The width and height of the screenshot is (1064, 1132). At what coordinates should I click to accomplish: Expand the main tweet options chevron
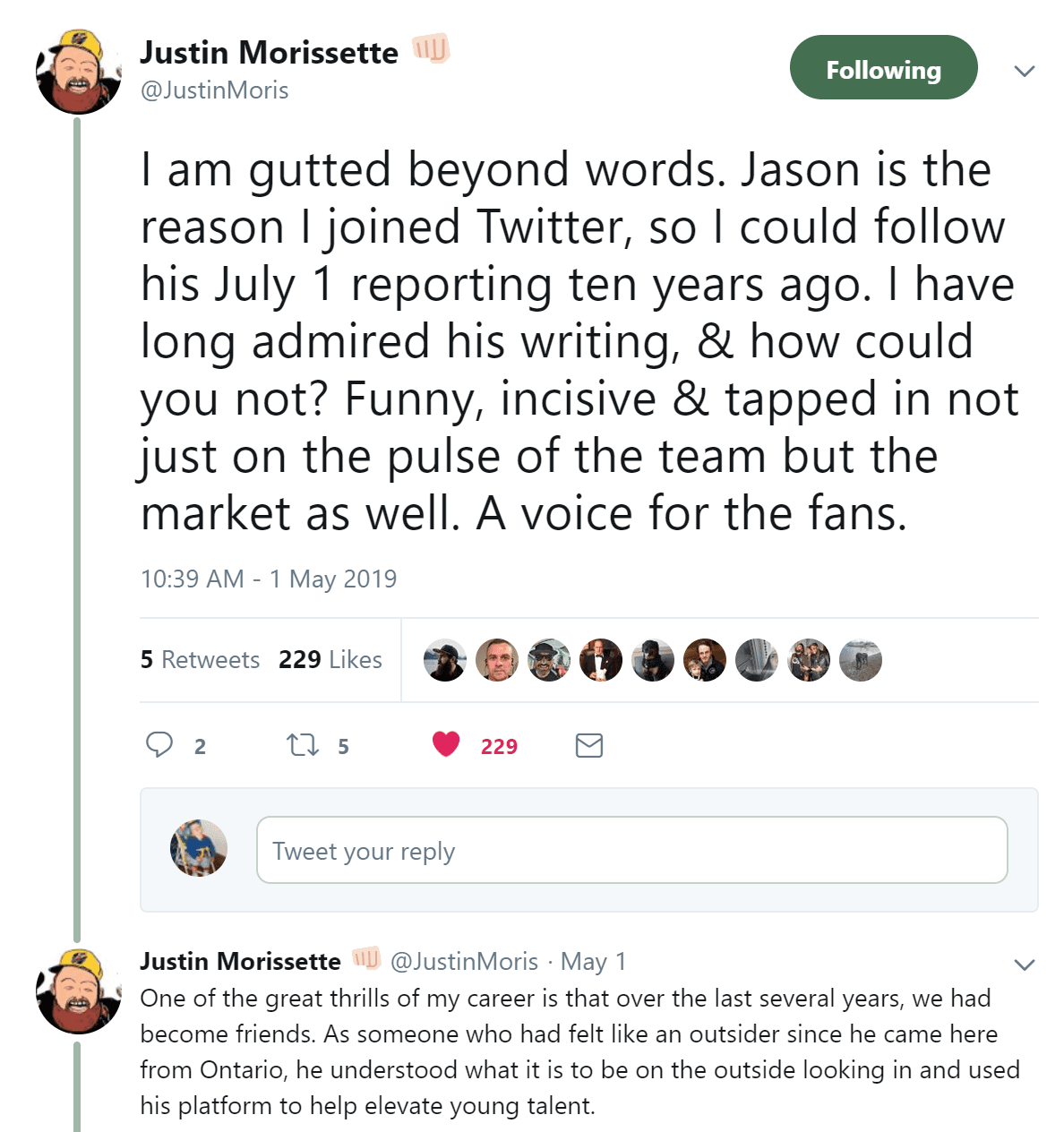tap(1025, 71)
